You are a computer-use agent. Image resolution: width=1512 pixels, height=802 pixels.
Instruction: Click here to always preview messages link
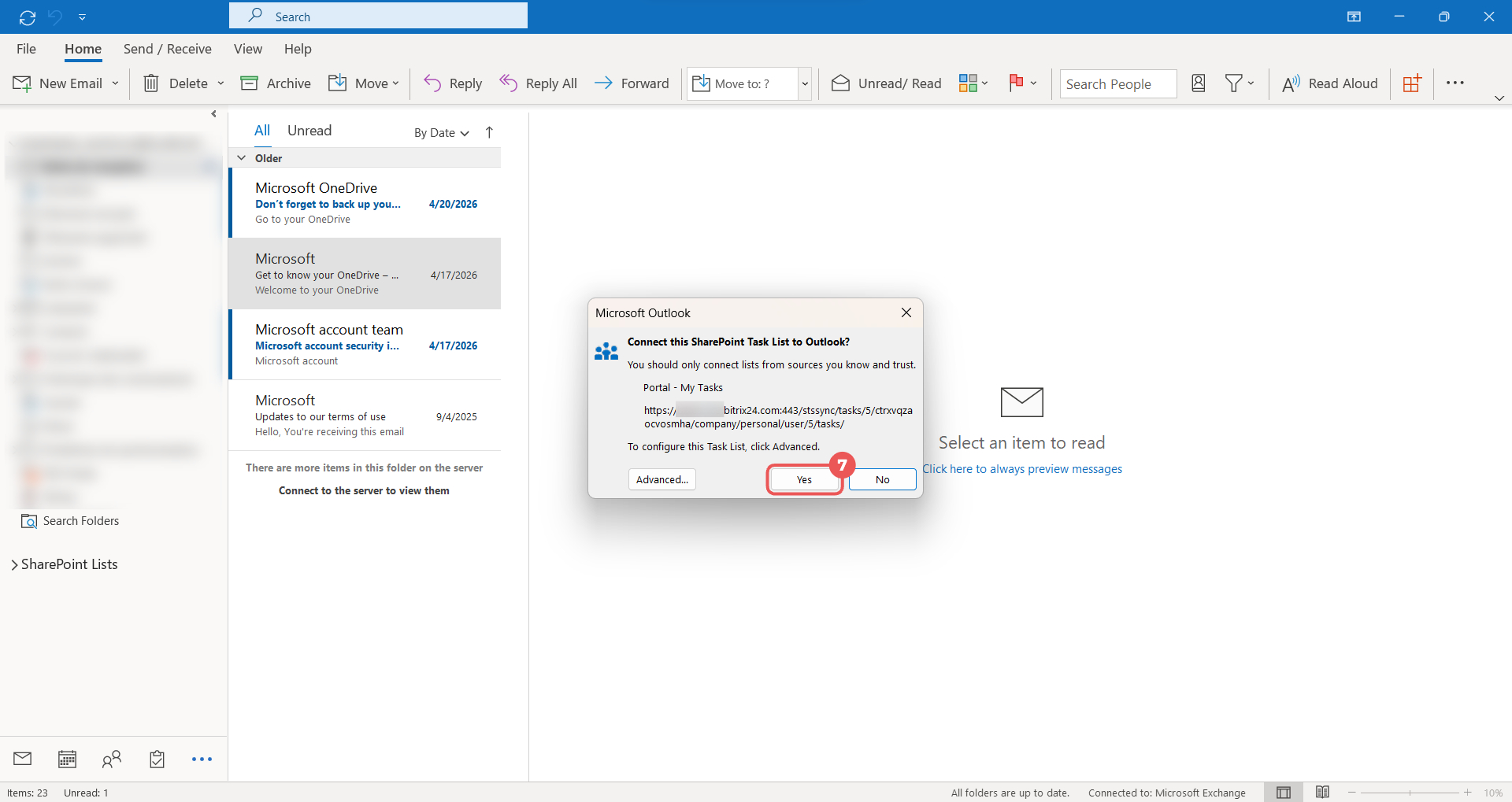[1022, 469]
